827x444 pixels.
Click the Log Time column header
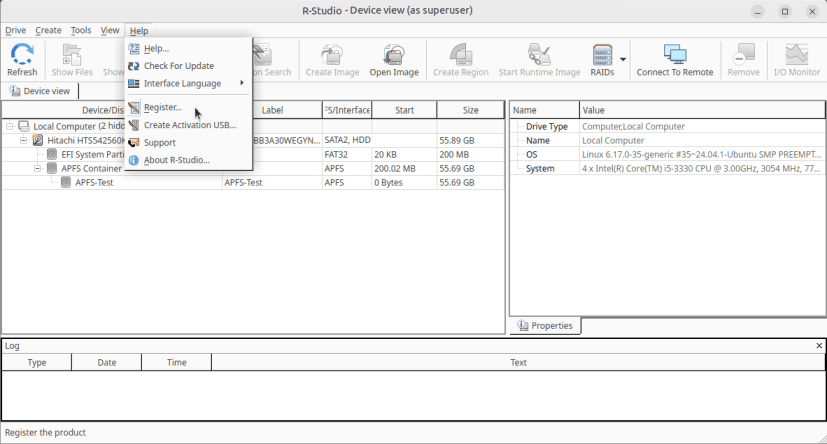click(x=176, y=362)
